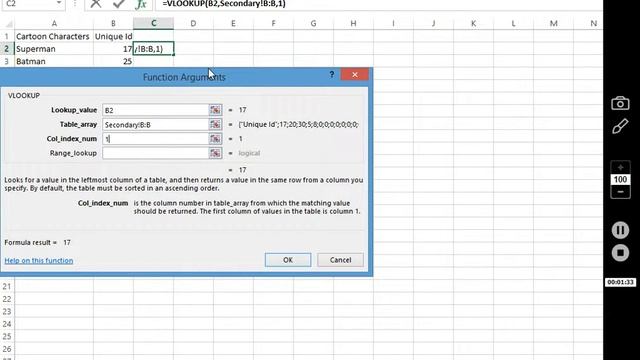Select column E header

coord(233,23)
